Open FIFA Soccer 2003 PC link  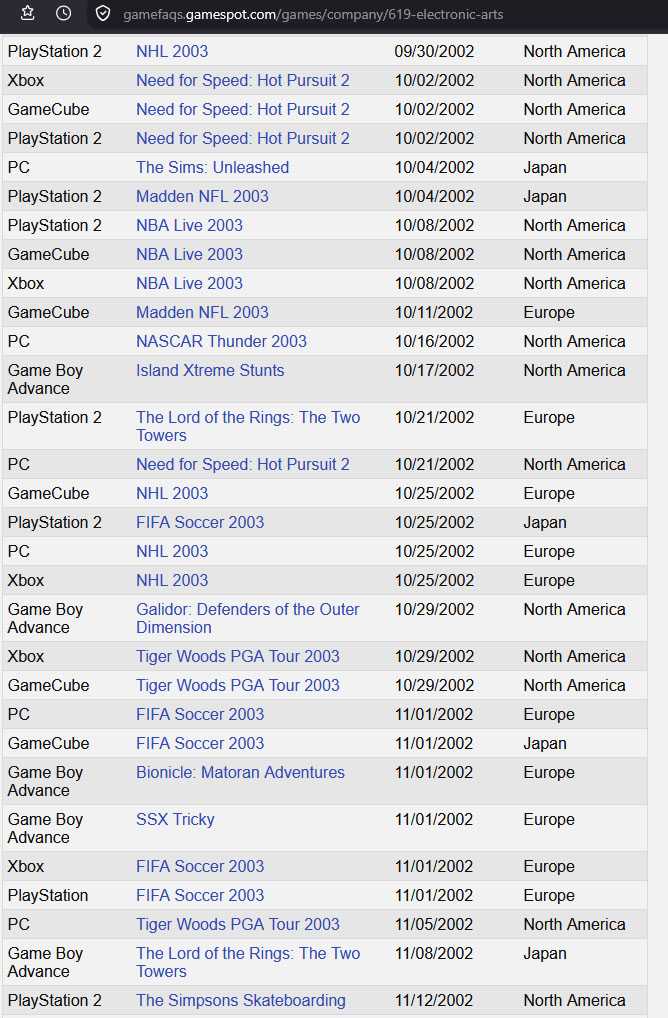[x=200, y=714]
